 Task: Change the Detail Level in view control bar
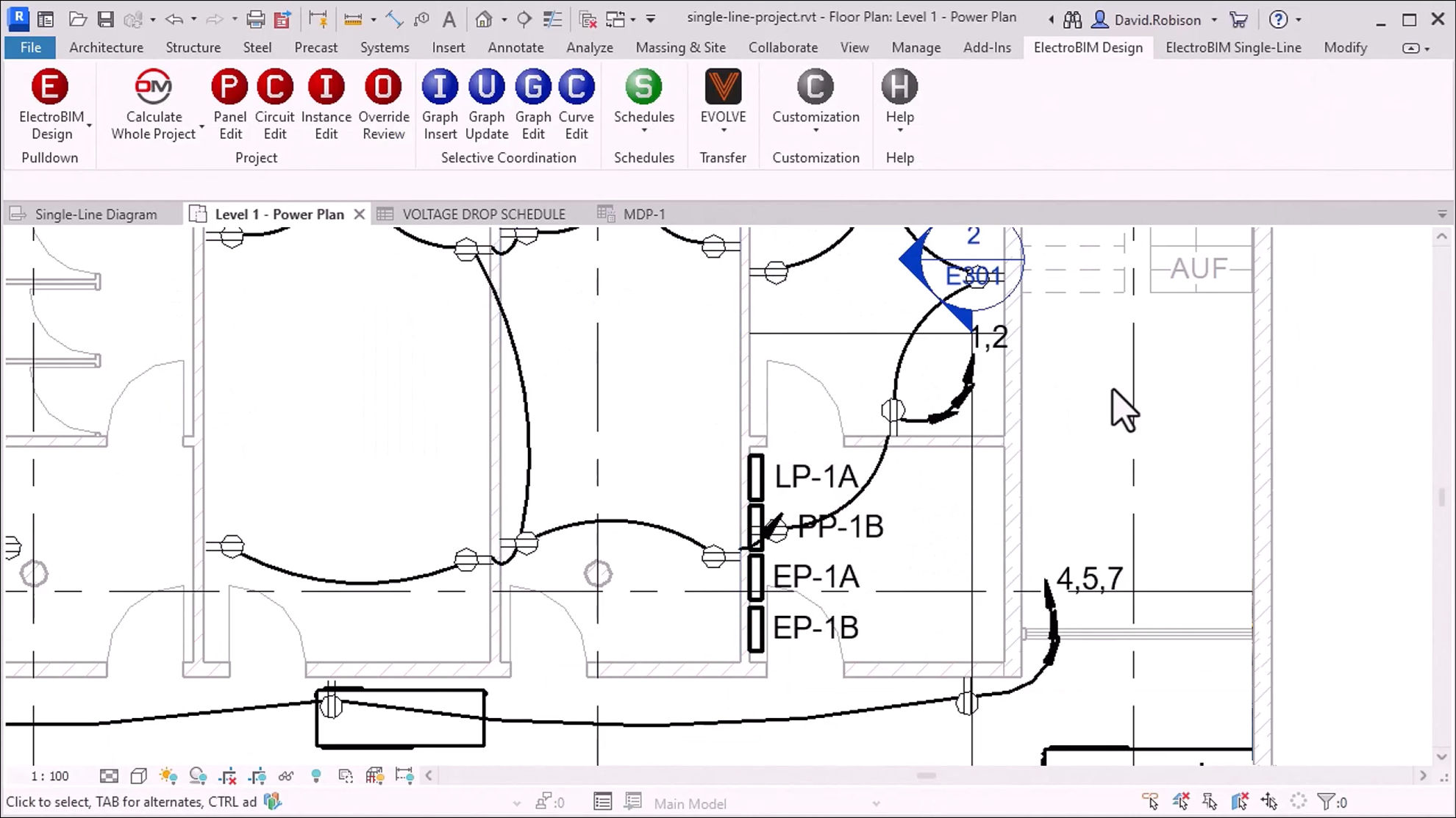click(x=109, y=776)
